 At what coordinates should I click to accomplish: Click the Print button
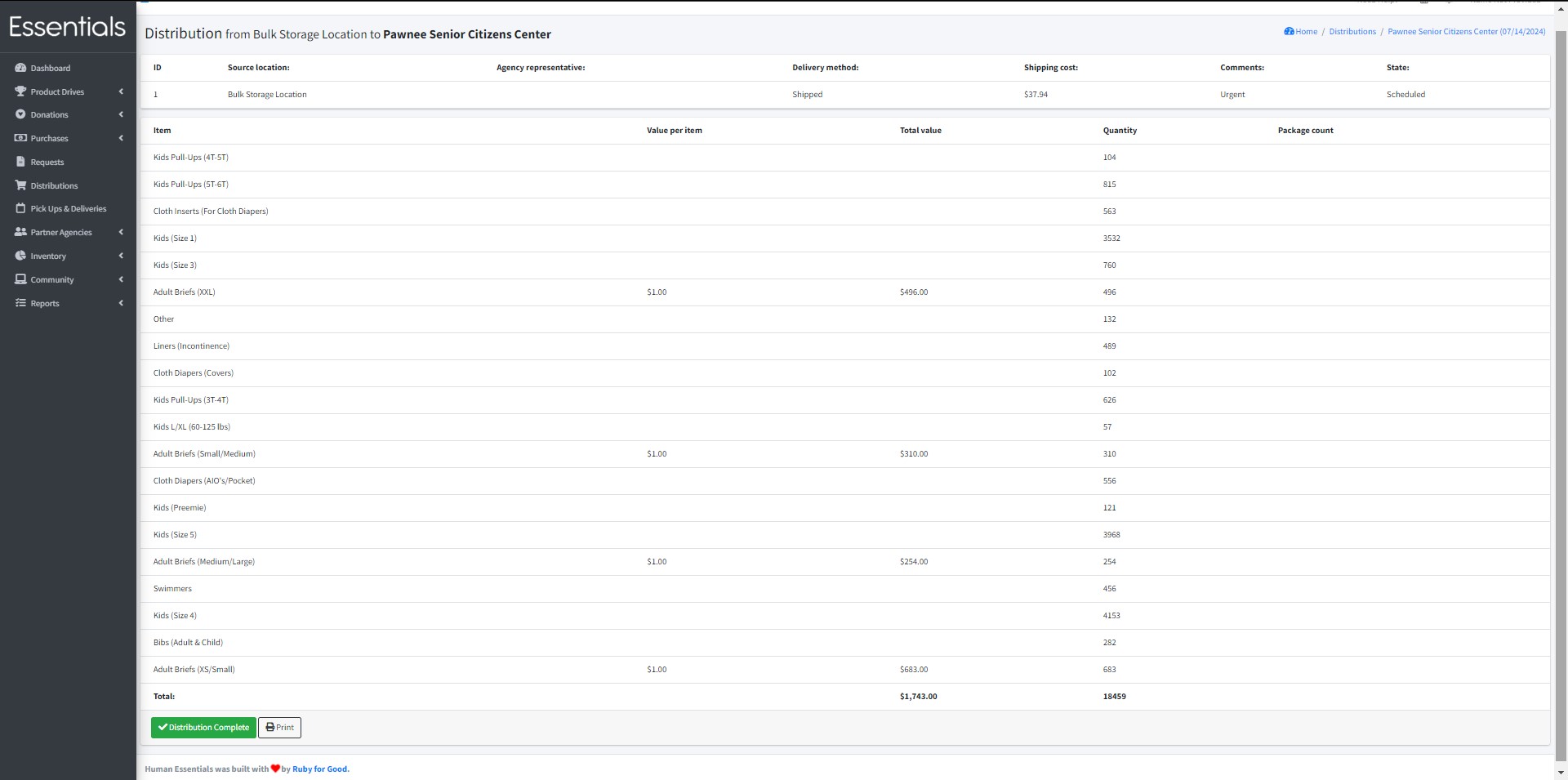279,727
